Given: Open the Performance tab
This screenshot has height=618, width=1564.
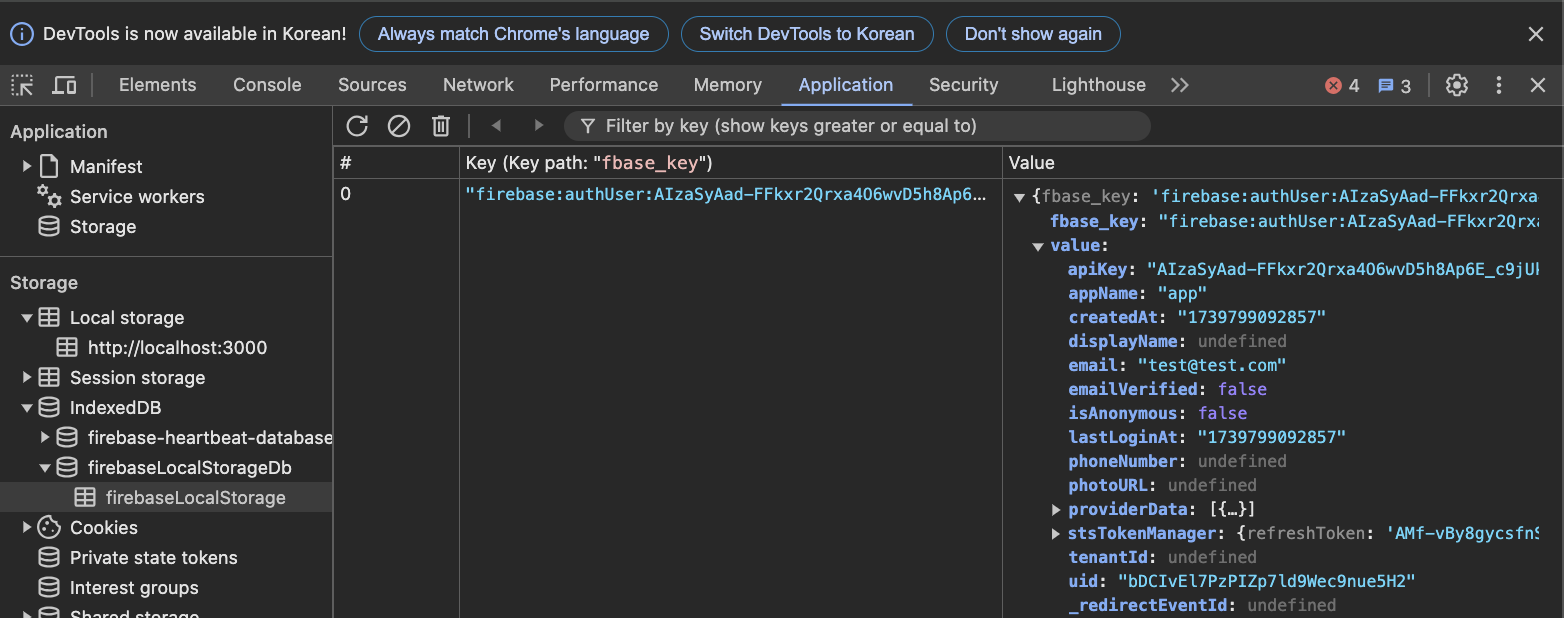Looking at the screenshot, I should [x=604, y=85].
